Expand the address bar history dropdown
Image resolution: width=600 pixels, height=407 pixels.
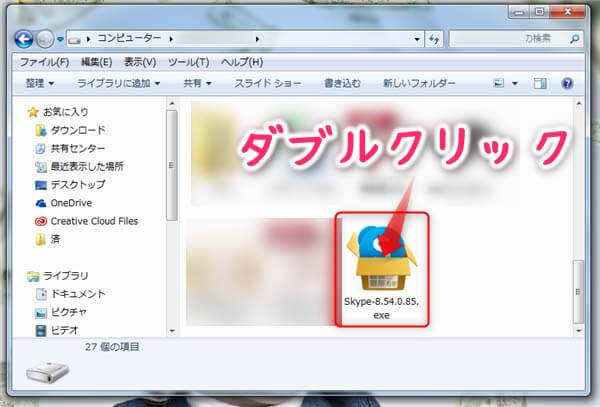(417, 39)
